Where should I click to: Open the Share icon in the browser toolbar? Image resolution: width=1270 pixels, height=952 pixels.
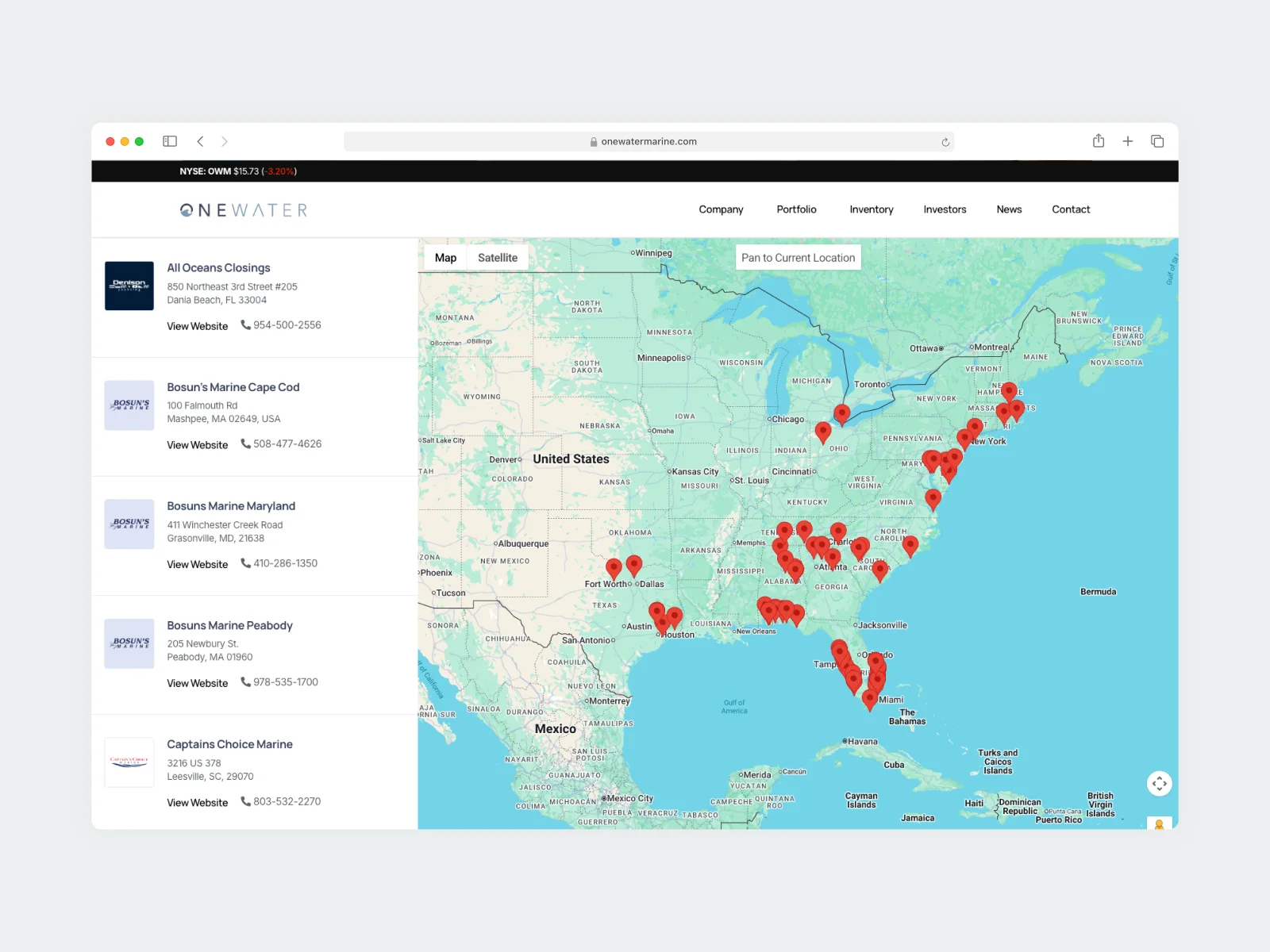click(x=1099, y=141)
